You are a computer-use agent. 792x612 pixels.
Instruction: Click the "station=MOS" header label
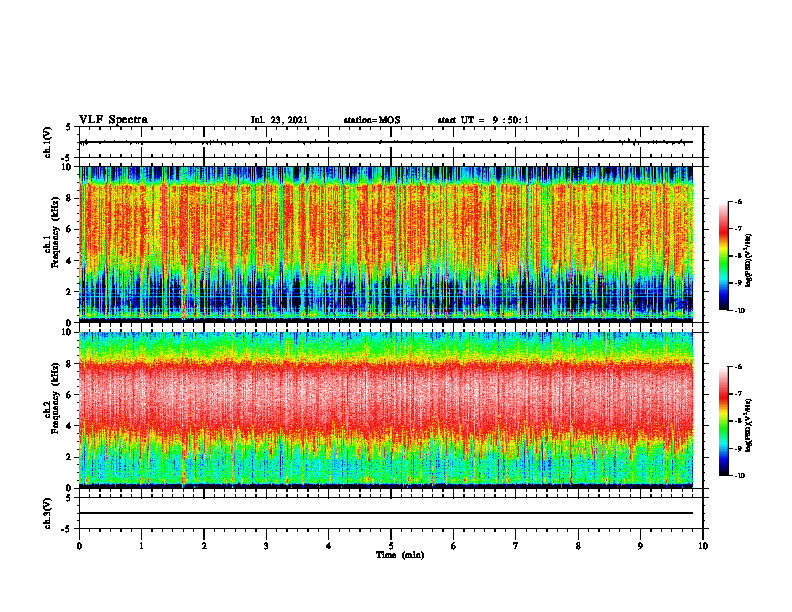(372, 120)
